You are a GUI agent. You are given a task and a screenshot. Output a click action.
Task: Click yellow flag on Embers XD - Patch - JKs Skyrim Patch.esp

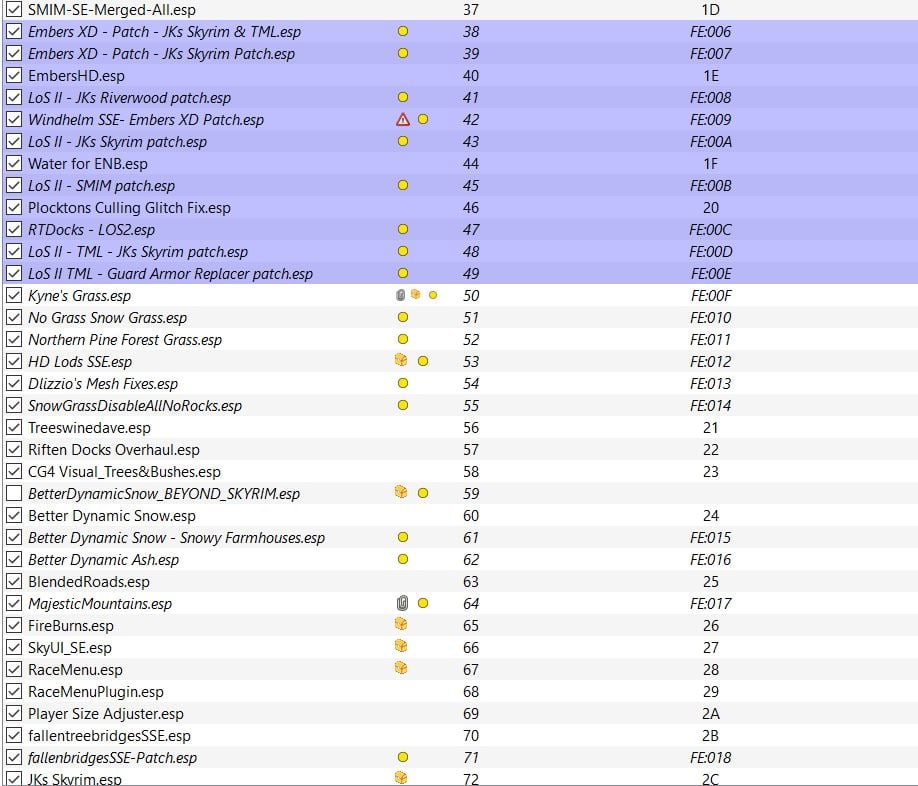tap(403, 53)
